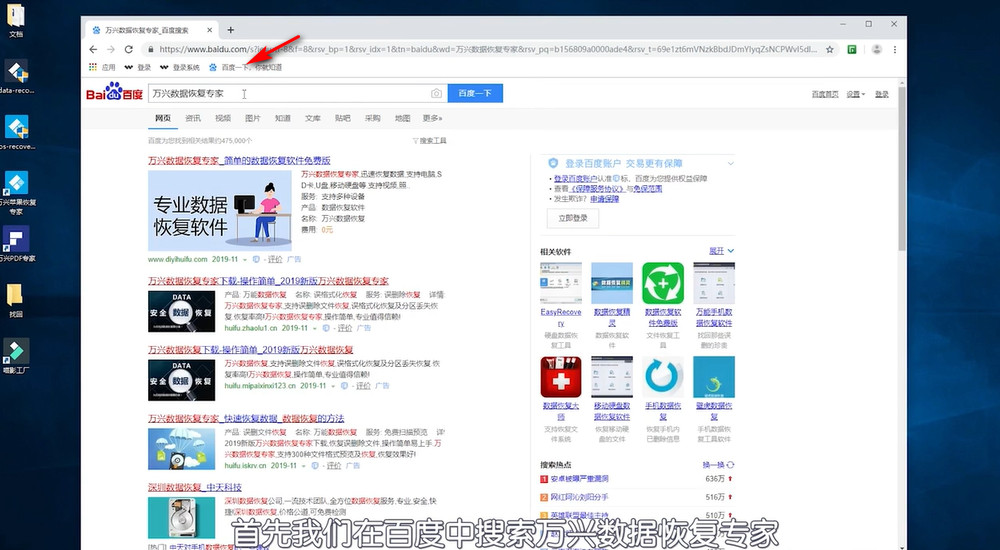Click 评价 under the www.diyihuifu.com result
Image resolution: width=1000 pixels, height=550 pixels.
pyautogui.click(x=275, y=260)
